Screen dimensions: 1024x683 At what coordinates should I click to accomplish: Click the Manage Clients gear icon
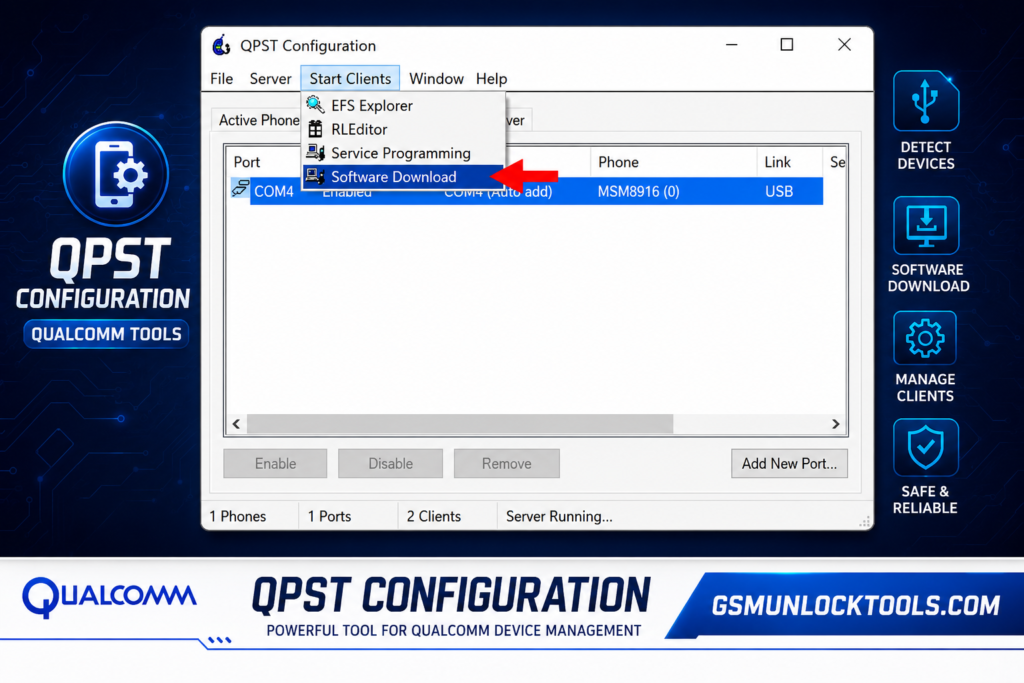(x=925, y=338)
